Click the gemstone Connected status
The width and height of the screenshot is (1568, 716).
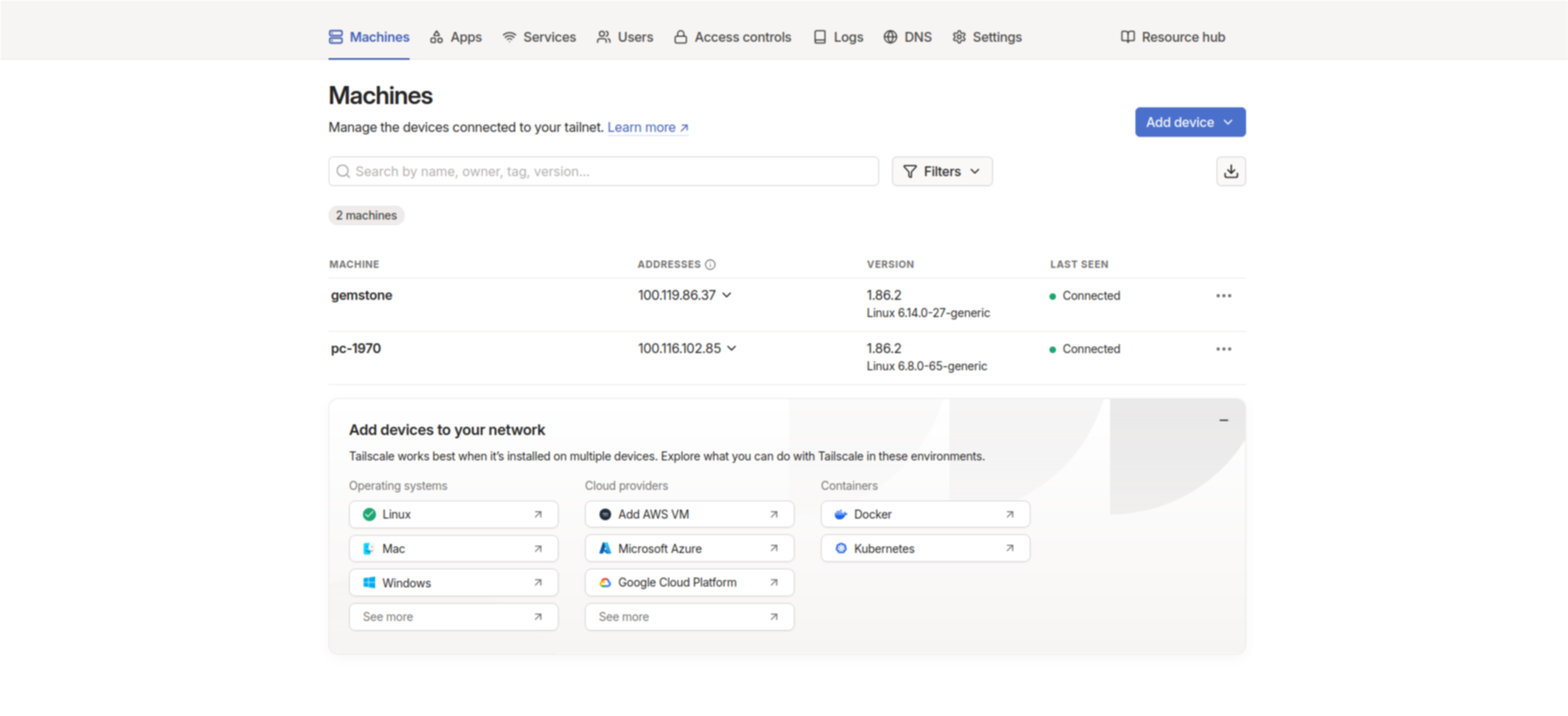(1085, 296)
